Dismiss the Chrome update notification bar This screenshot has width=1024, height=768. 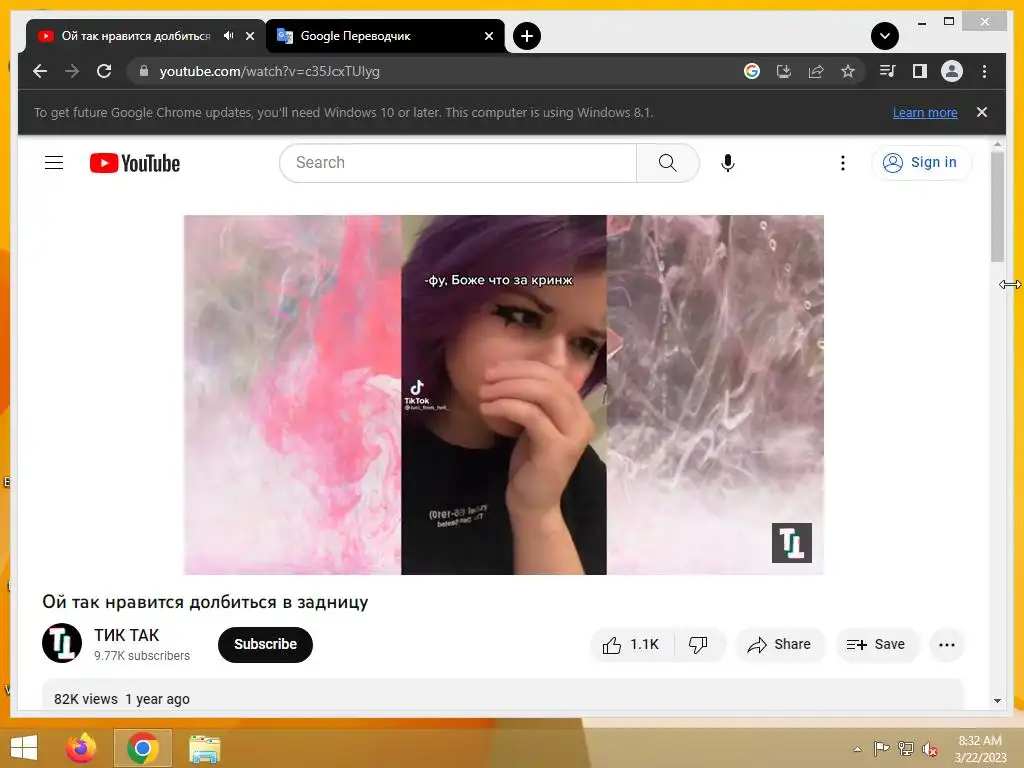pos(982,112)
